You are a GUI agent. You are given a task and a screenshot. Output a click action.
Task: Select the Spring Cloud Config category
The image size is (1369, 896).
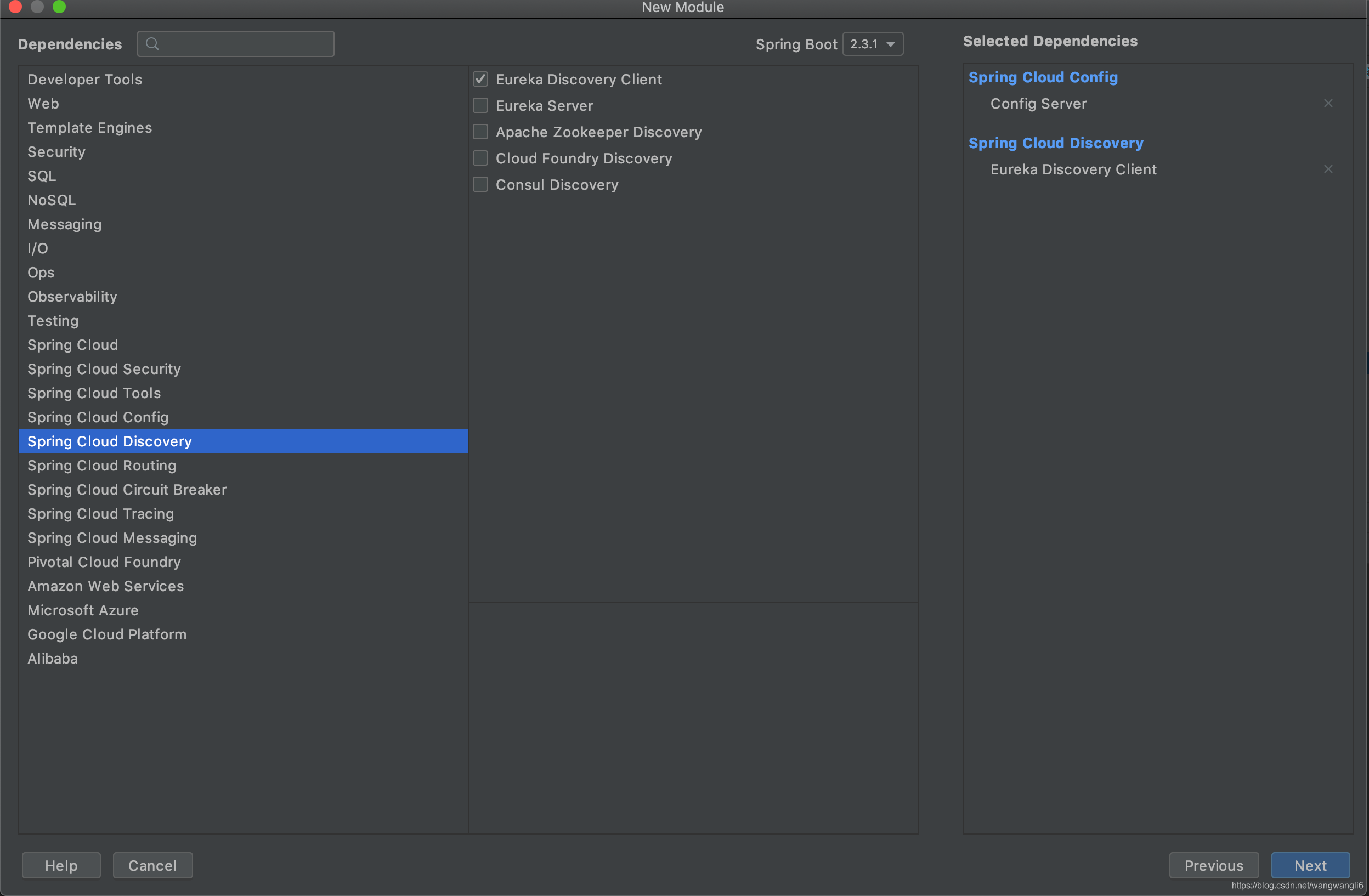pos(98,417)
